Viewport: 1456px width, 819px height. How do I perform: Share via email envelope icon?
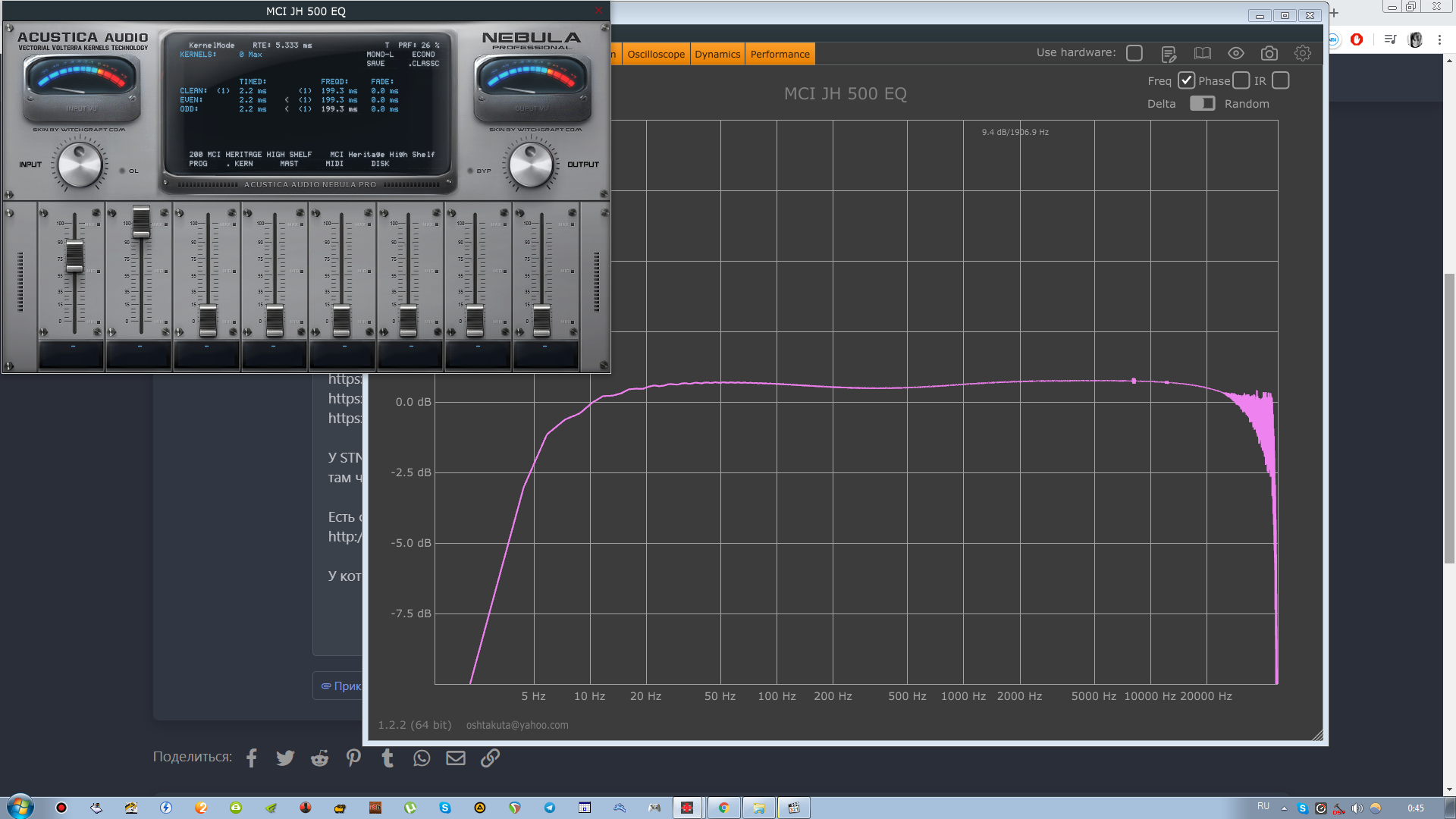pos(456,758)
